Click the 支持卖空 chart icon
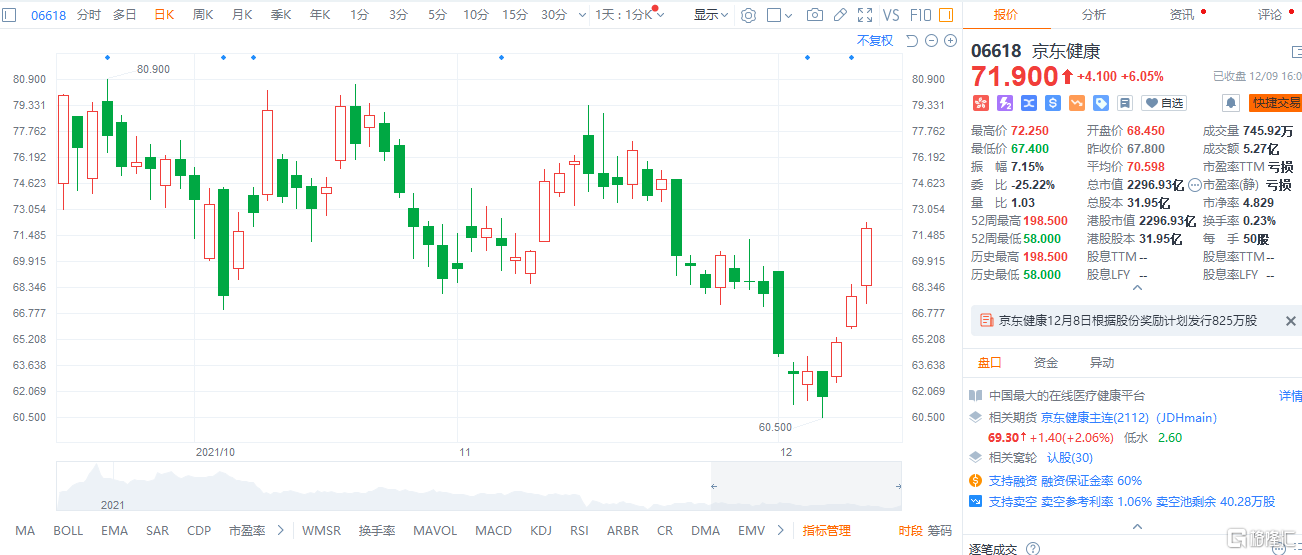Viewport: 1302px width, 555px height. 976,502
